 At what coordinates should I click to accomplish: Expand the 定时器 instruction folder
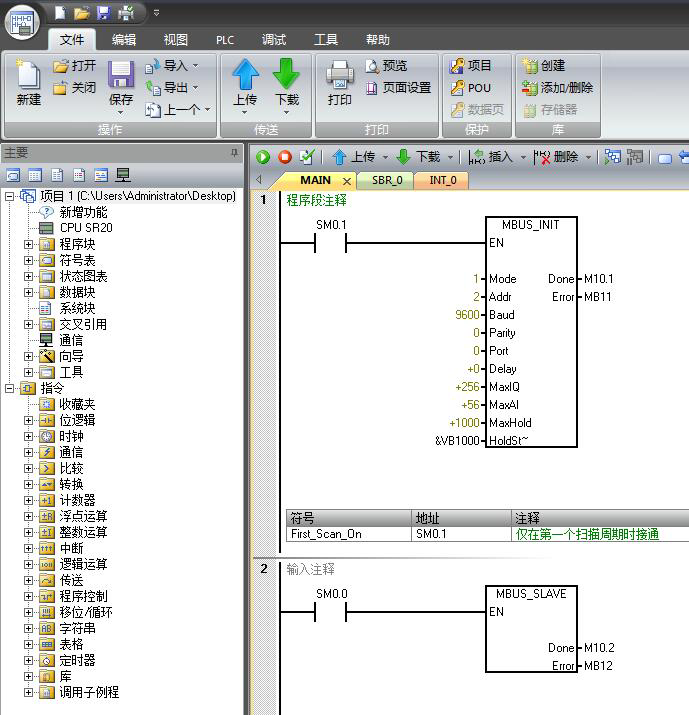pyautogui.click(x=29, y=660)
